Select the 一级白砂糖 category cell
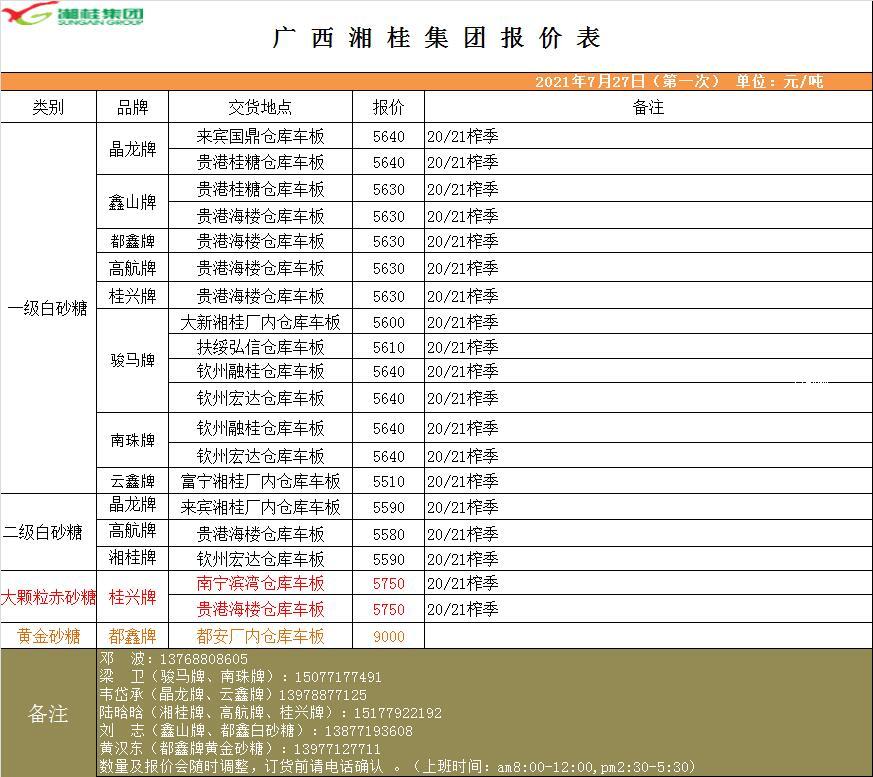 point(48,308)
